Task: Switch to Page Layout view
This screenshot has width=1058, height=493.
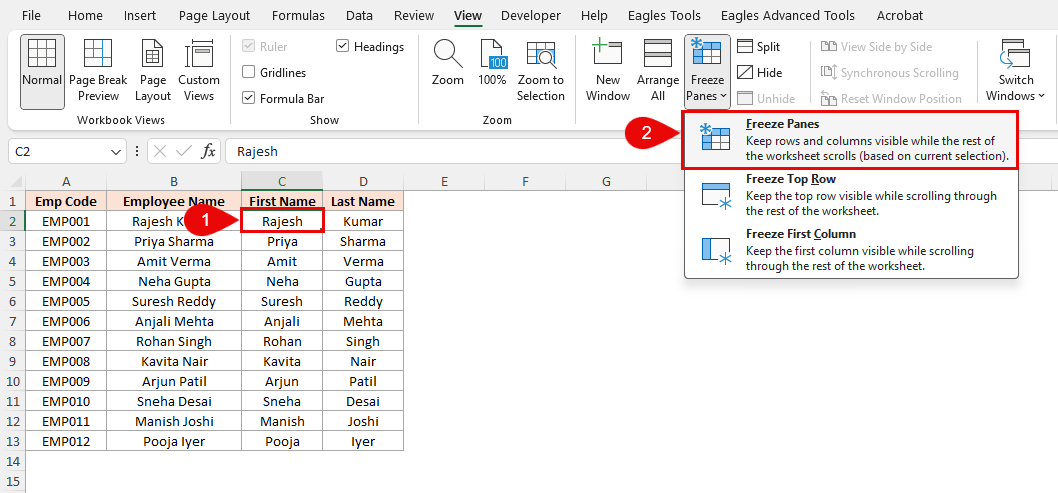Action: [153, 71]
